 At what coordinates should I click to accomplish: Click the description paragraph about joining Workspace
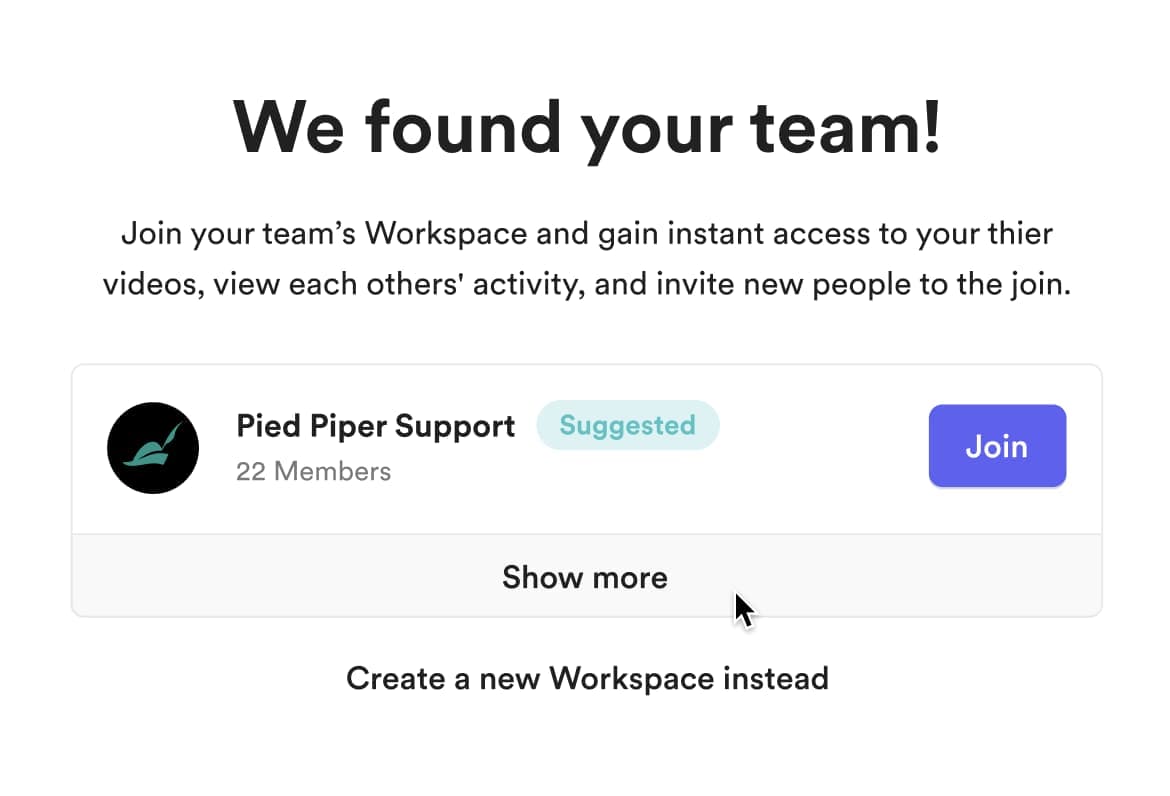[x=586, y=259]
